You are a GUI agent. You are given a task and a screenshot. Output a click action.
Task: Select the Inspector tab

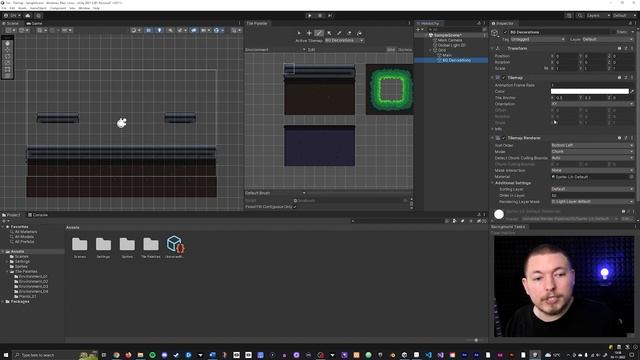click(503, 23)
